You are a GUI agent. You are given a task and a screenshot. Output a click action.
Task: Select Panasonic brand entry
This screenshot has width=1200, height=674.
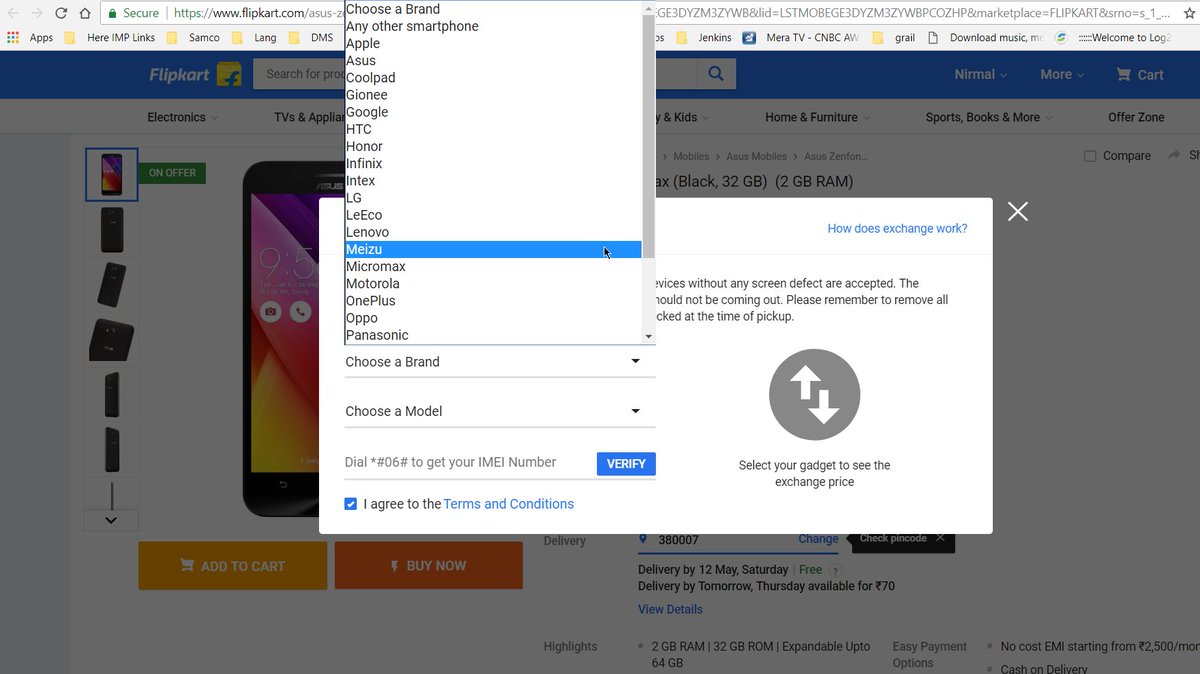pos(493,335)
